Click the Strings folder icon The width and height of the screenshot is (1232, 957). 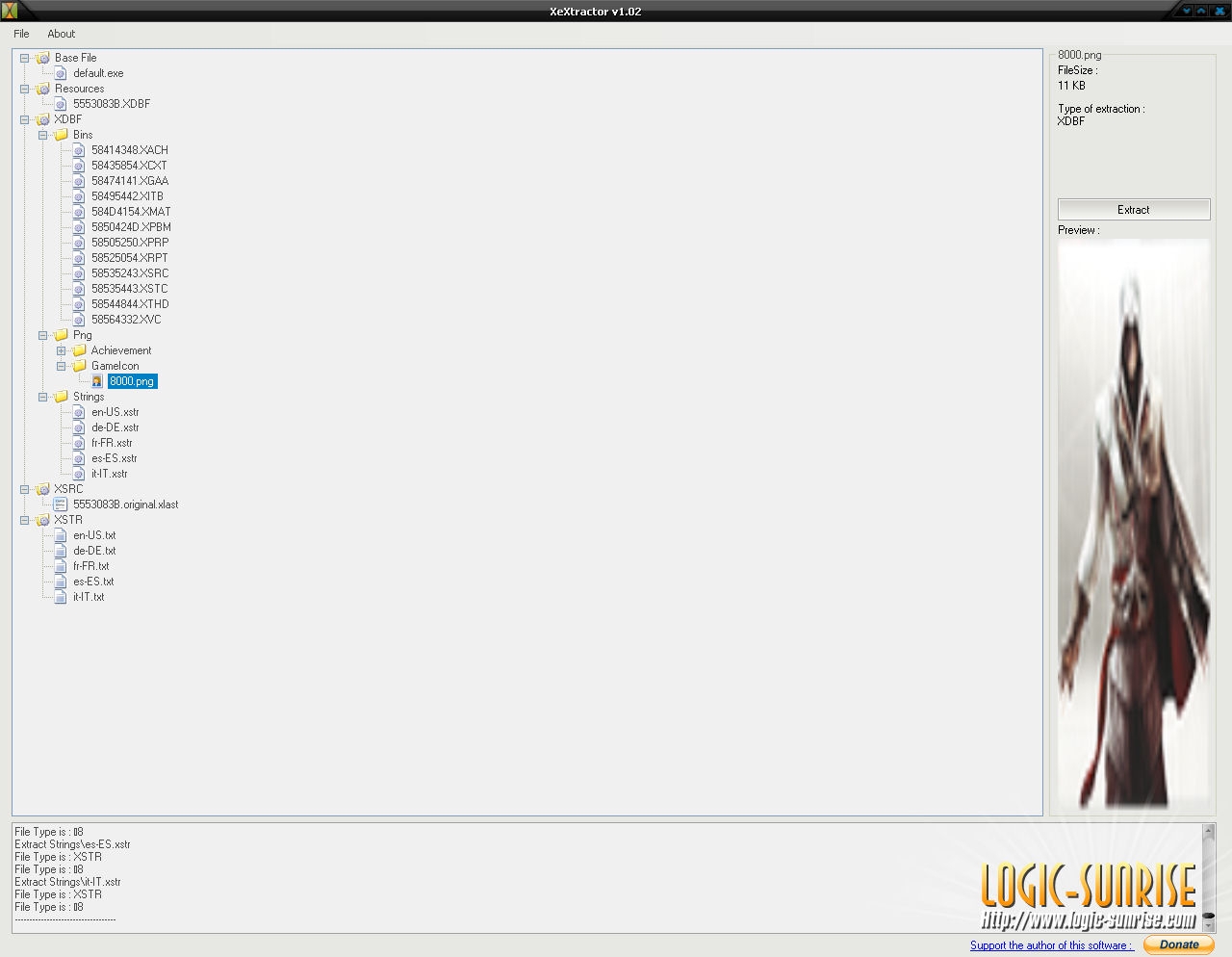[61, 397]
